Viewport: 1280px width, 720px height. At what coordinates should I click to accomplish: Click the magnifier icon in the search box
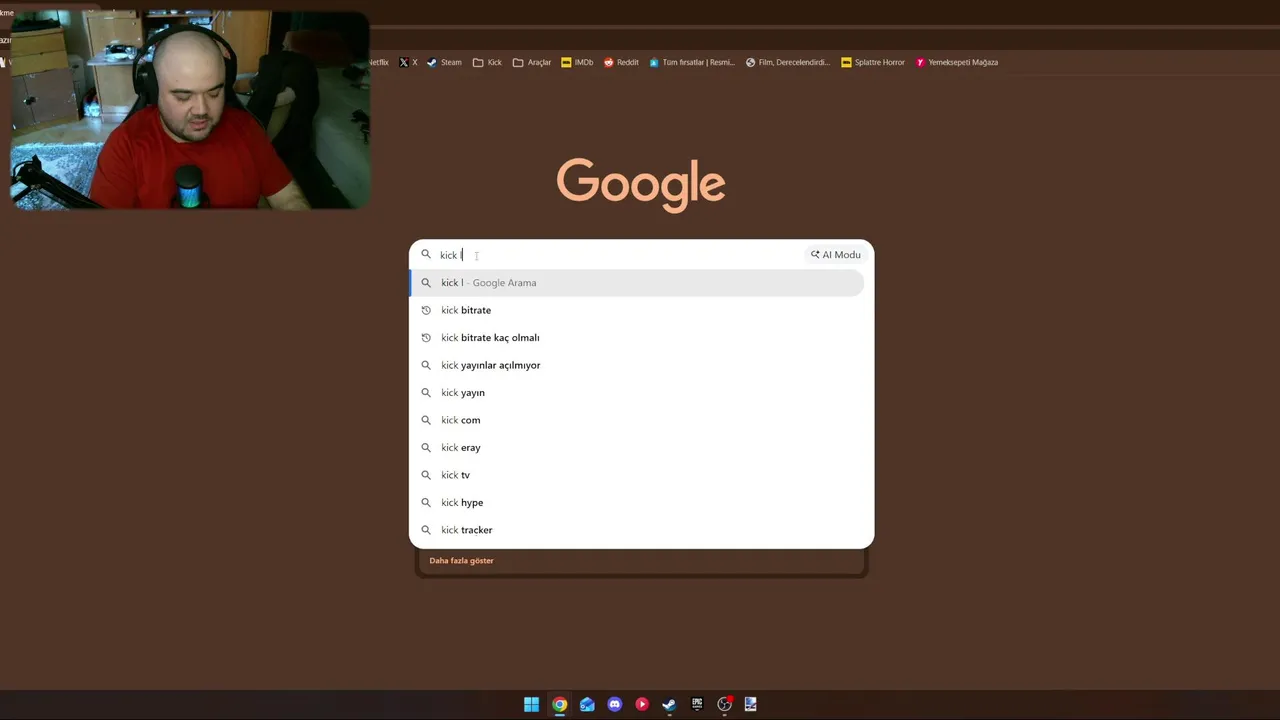(426, 254)
